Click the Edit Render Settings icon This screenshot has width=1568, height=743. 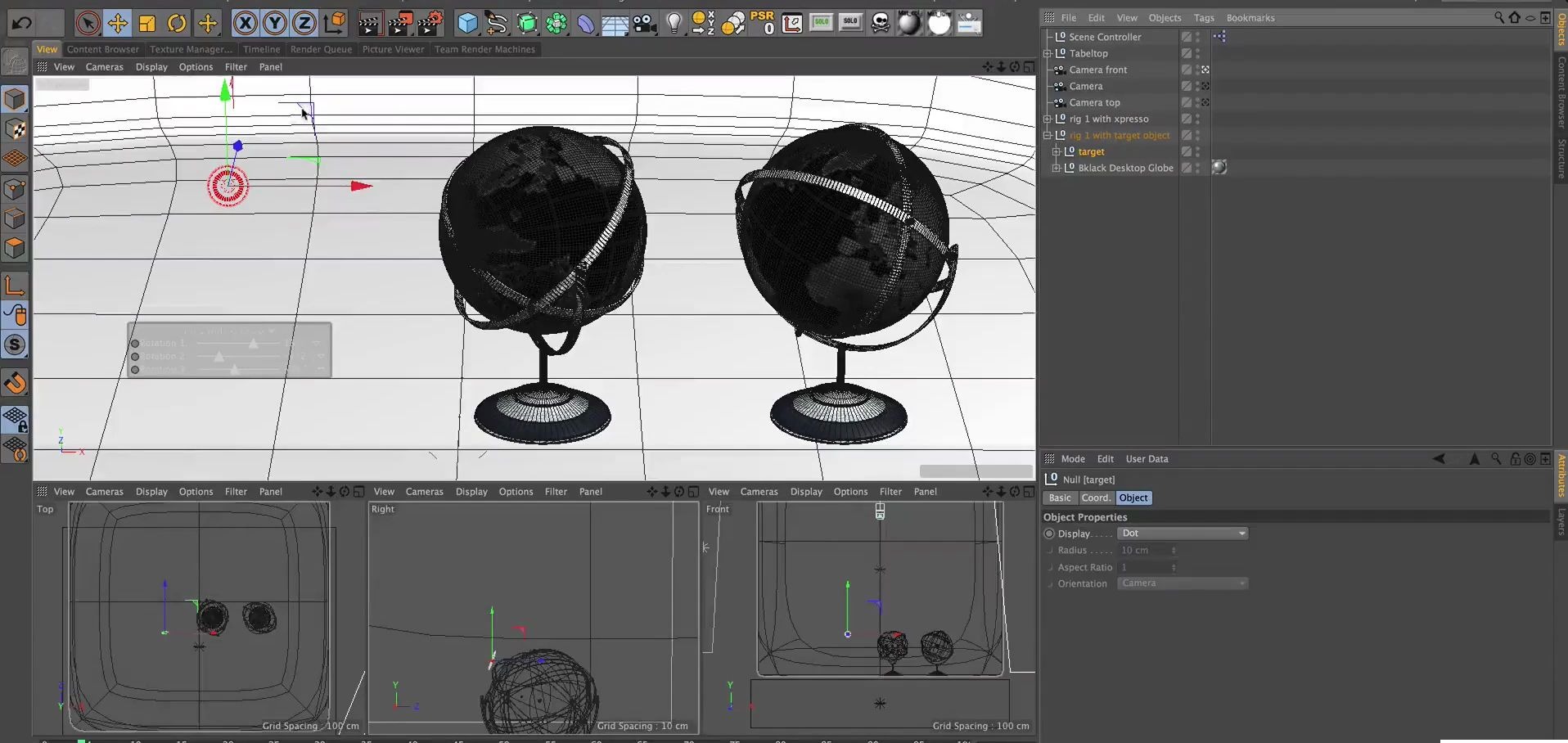(430, 24)
